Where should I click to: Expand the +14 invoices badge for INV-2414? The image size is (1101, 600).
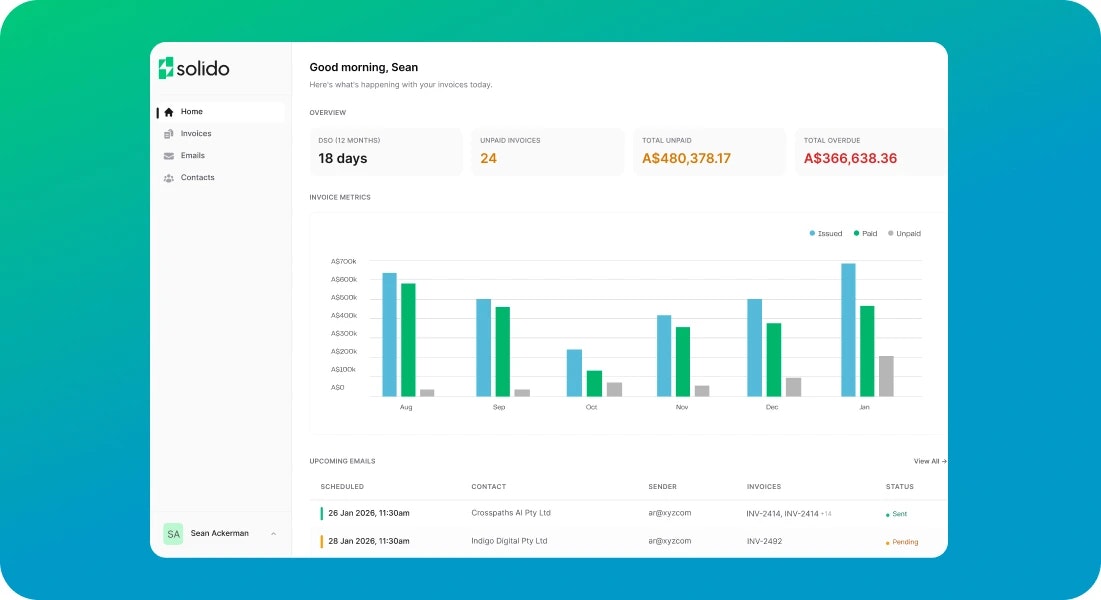827,513
